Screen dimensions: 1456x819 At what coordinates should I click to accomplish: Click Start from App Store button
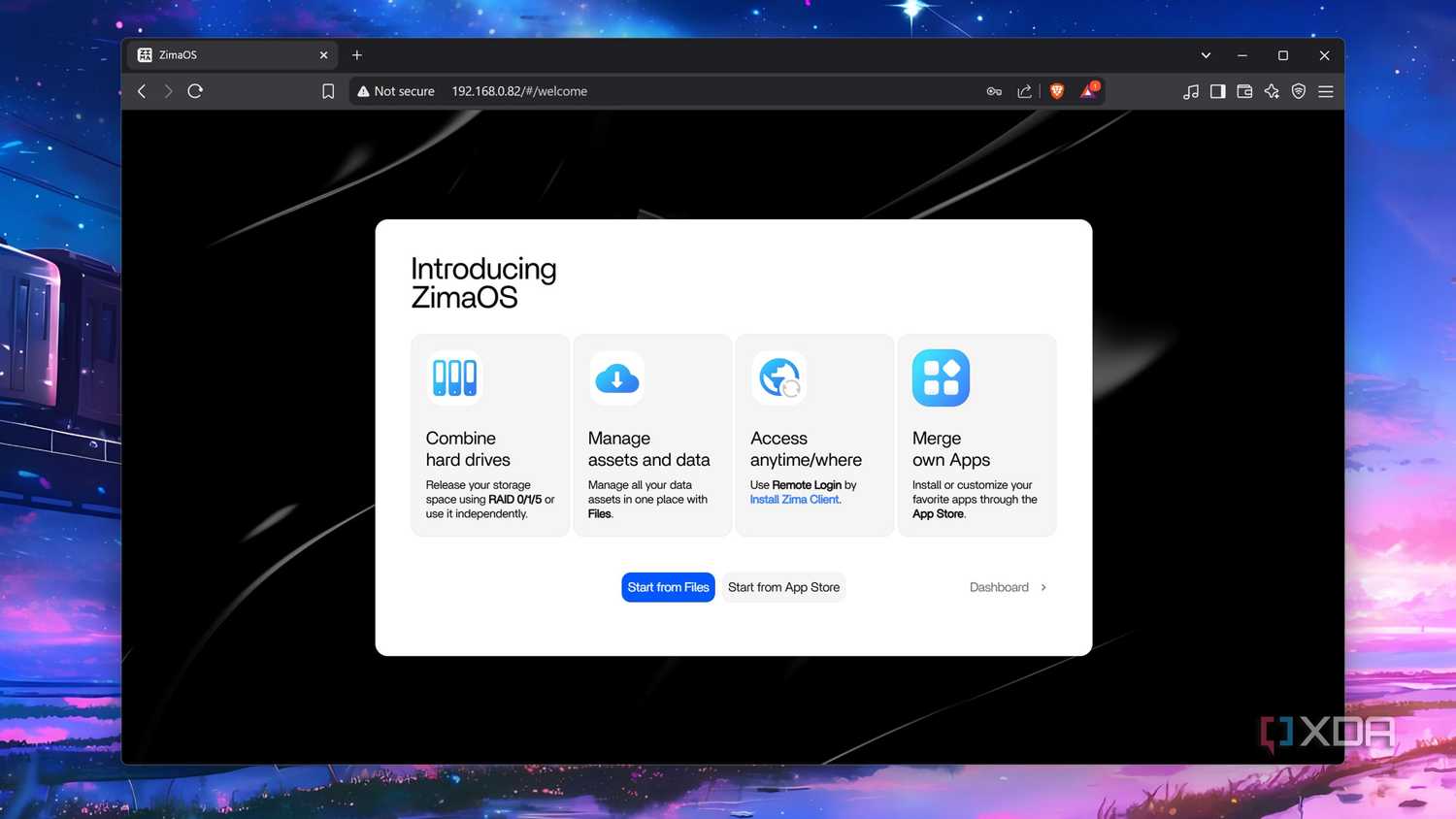click(x=783, y=587)
